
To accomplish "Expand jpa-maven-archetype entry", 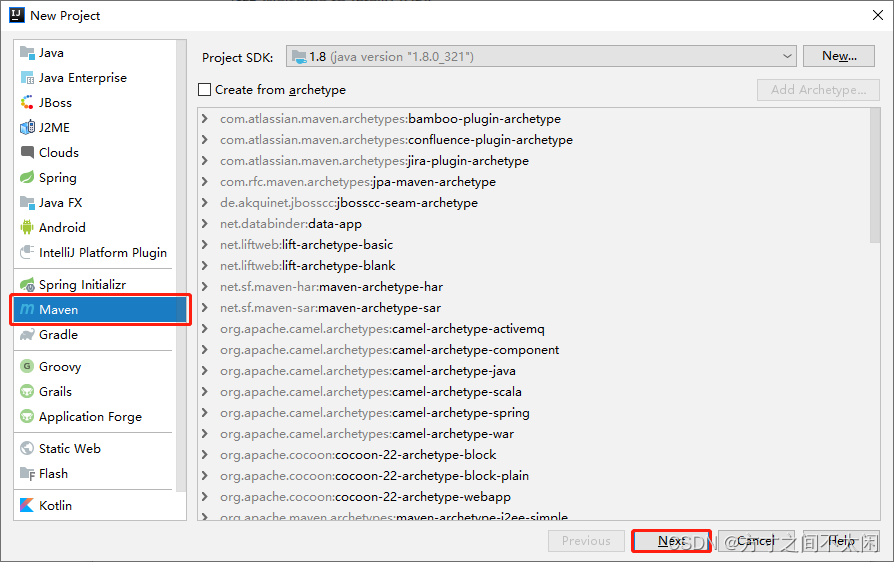I will pyautogui.click(x=205, y=182).
